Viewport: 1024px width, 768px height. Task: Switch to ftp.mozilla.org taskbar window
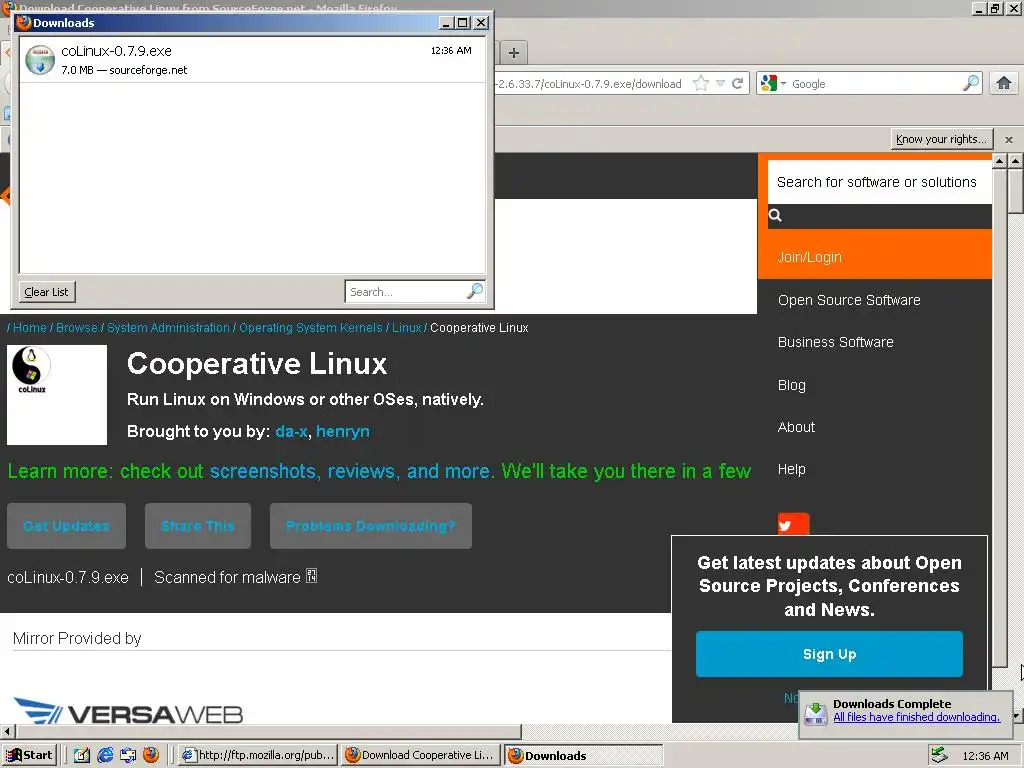(x=259, y=755)
